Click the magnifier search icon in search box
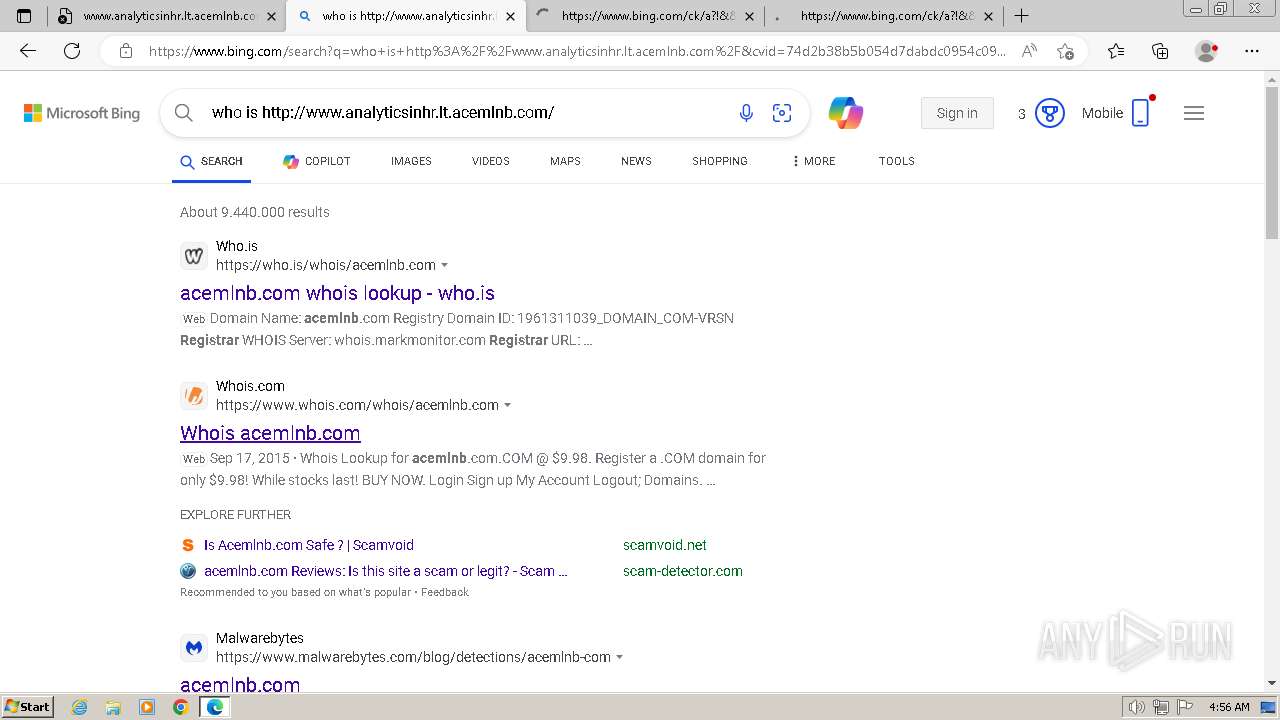 pyautogui.click(x=184, y=113)
